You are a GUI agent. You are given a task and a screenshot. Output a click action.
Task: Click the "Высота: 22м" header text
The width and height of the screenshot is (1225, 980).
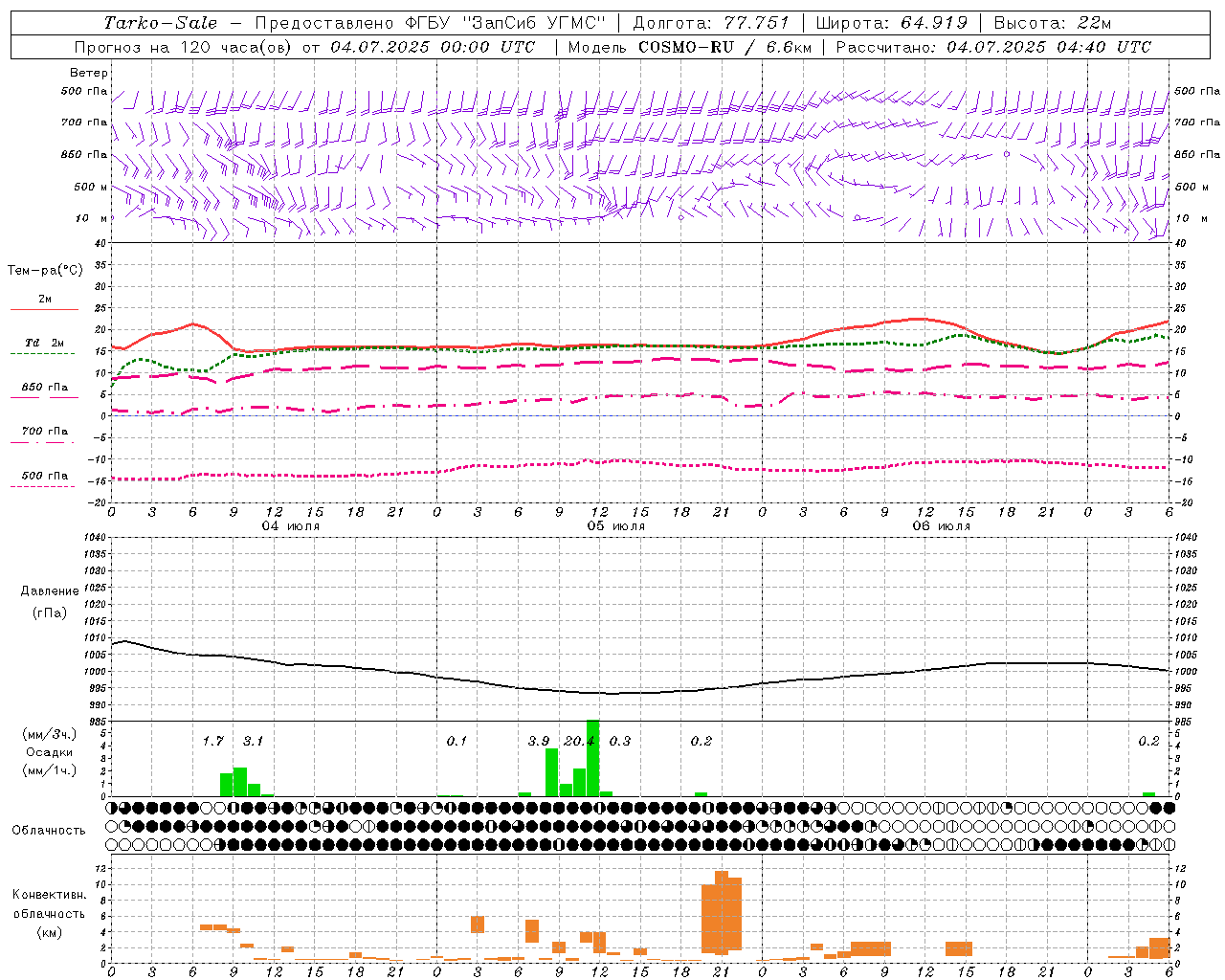[1053, 23]
